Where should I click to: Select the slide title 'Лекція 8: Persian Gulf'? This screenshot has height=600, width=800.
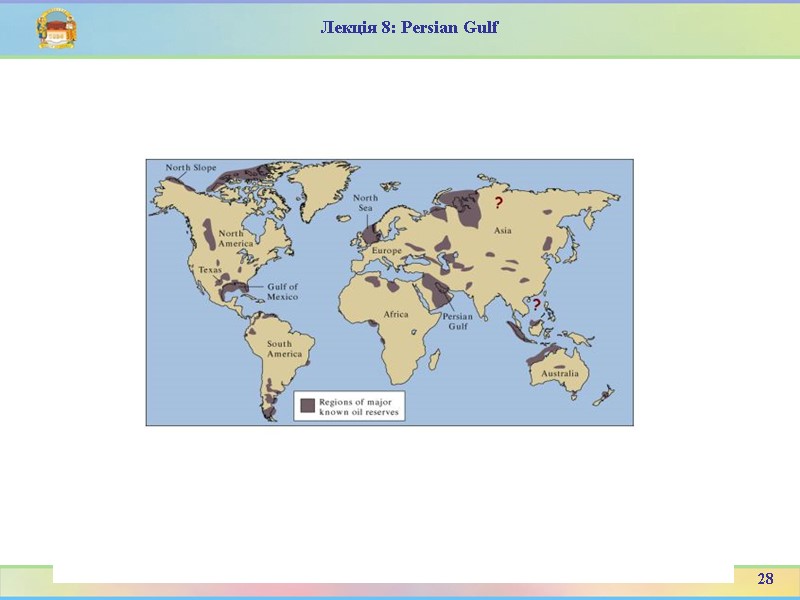click(x=409, y=27)
